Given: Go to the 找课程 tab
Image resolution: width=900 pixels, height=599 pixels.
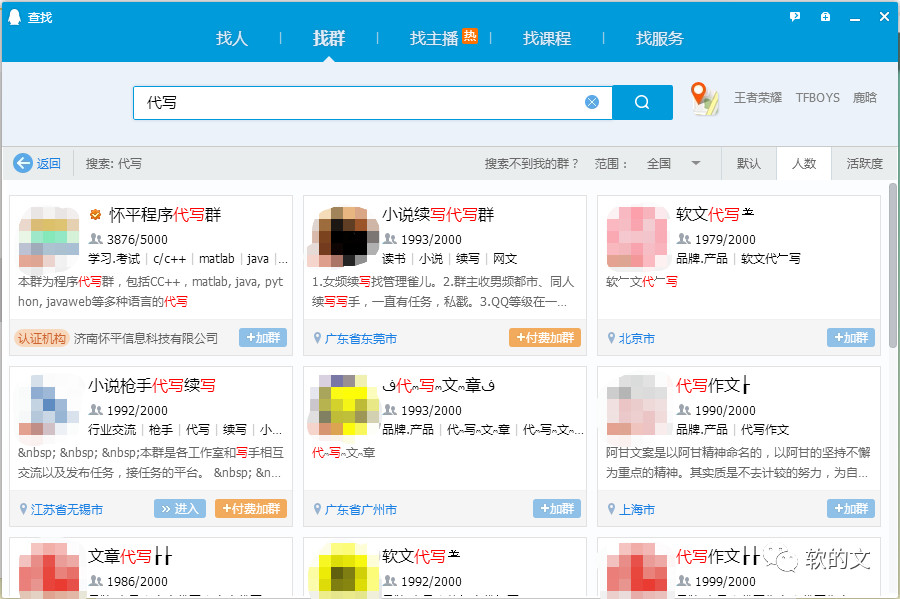Looking at the screenshot, I should click(546, 38).
